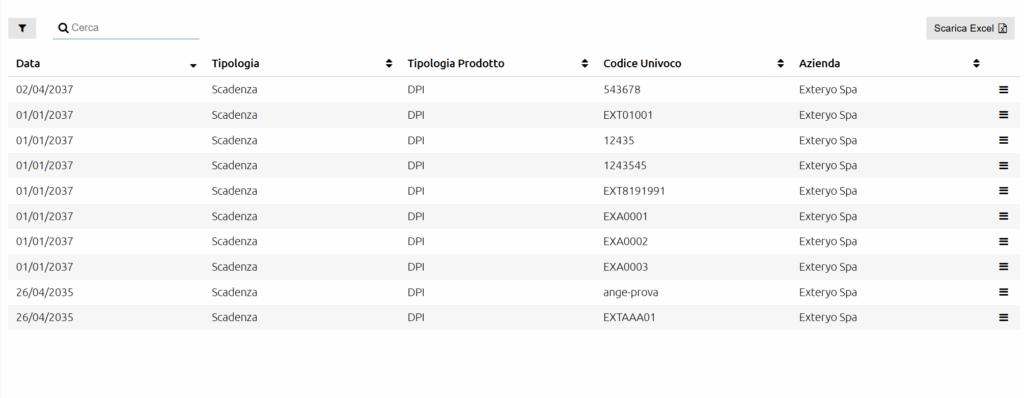Open row menu for code EXT01001

pos(1003,115)
